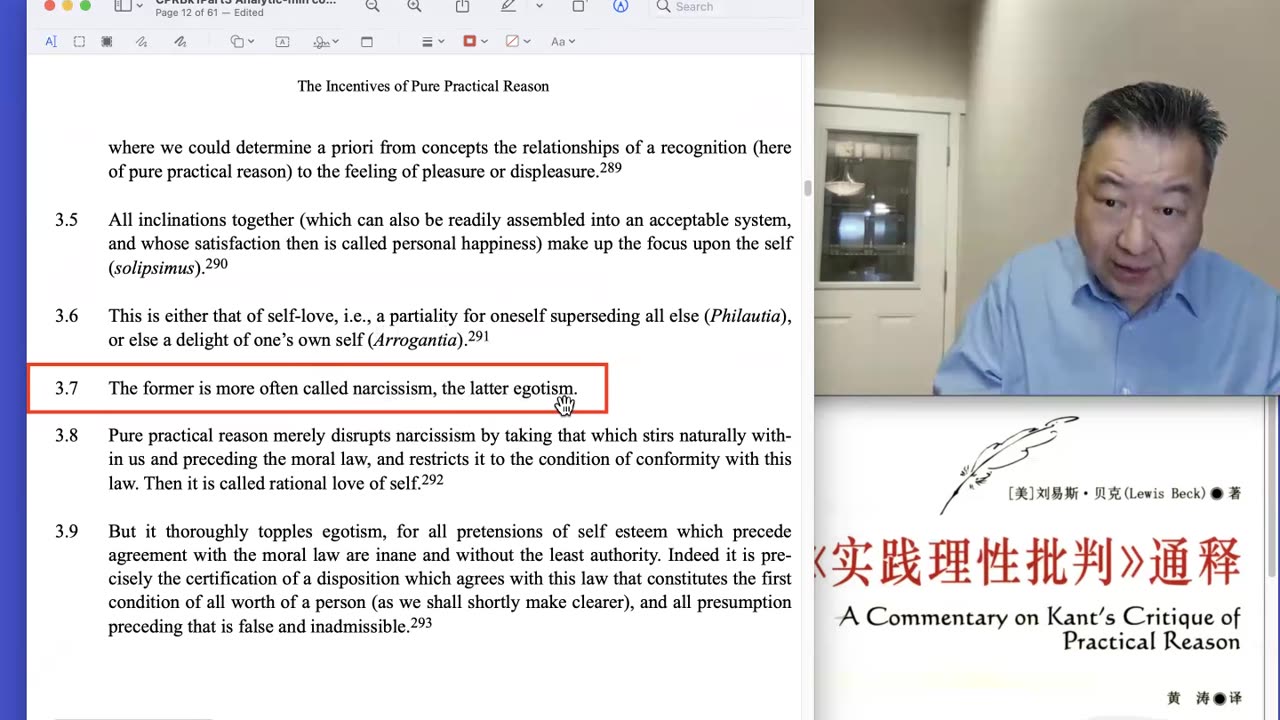Insert a Text box annotation

click(282, 41)
